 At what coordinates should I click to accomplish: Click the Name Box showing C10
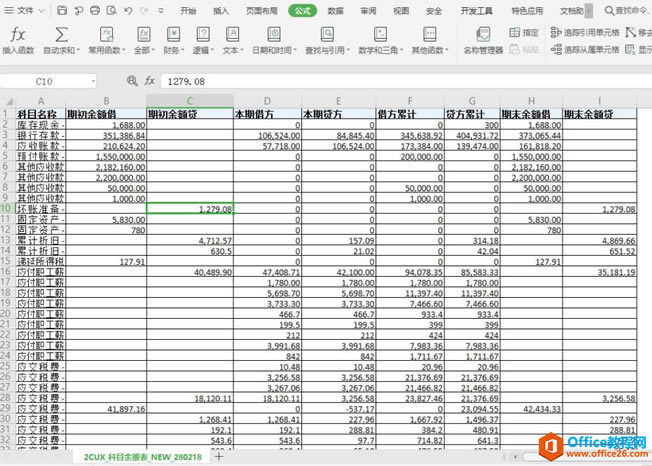(44, 81)
